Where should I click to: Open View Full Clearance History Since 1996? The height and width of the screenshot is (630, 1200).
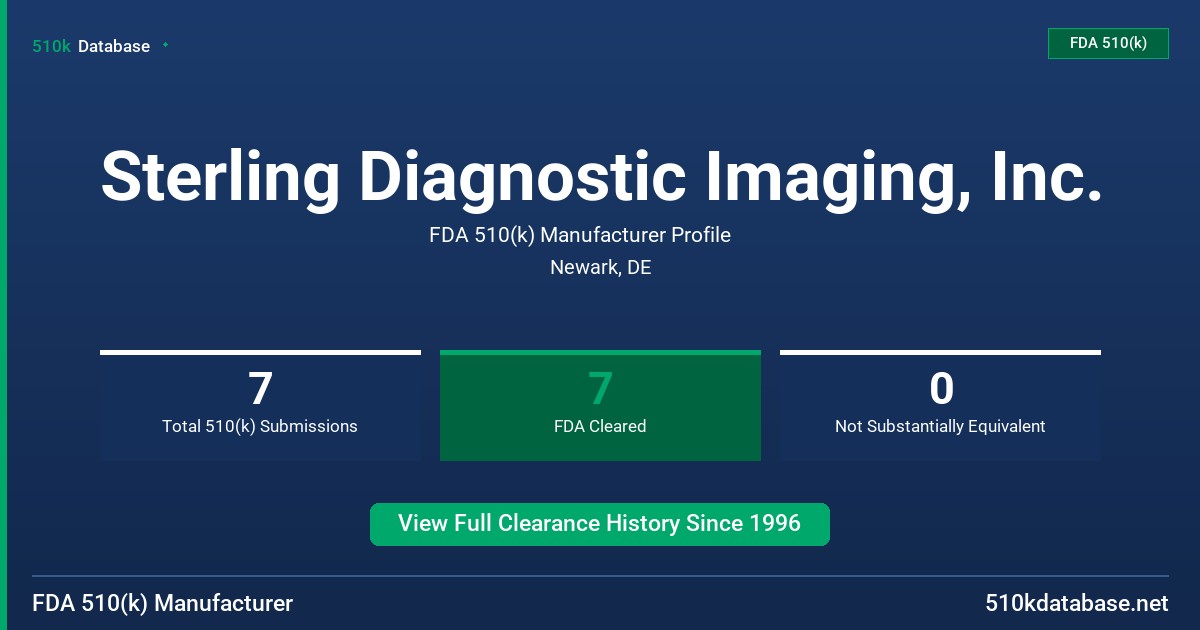pyautogui.click(x=600, y=524)
